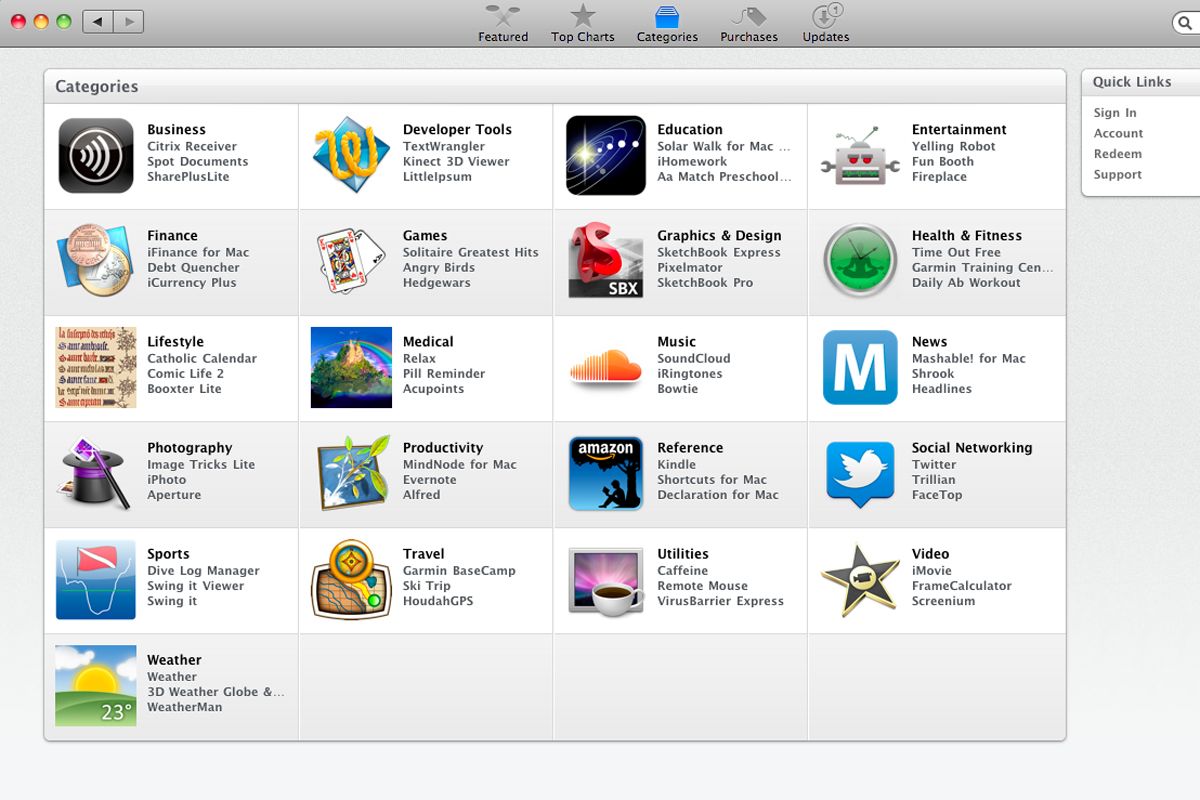This screenshot has width=1200, height=800.
Task: Open Remote Mouse under Utilities
Action: point(703,586)
